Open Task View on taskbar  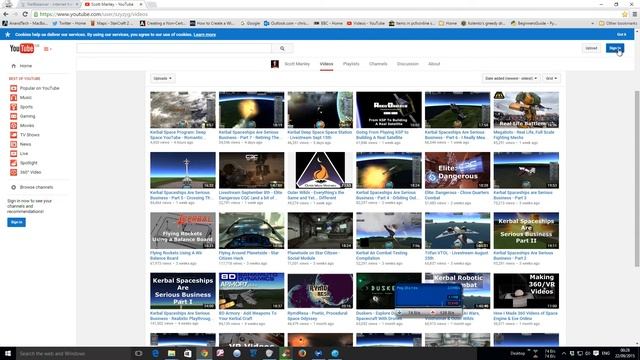(x=138, y=353)
